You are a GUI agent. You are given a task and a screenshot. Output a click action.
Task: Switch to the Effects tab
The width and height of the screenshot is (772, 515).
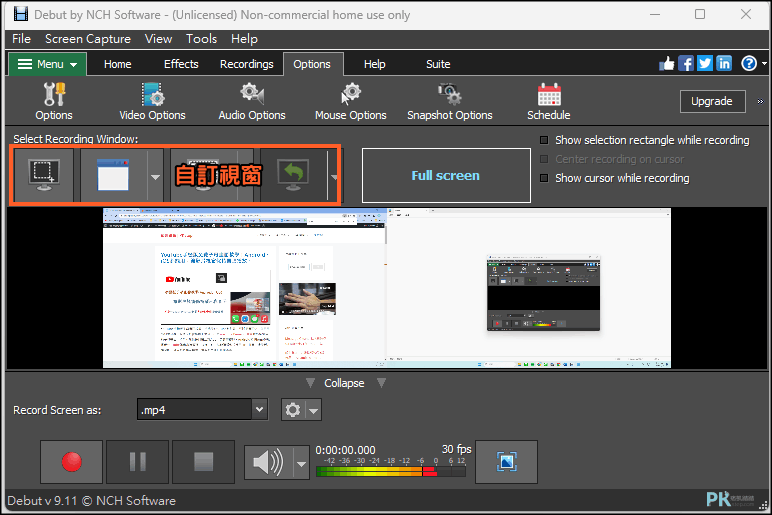coord(181,64)
